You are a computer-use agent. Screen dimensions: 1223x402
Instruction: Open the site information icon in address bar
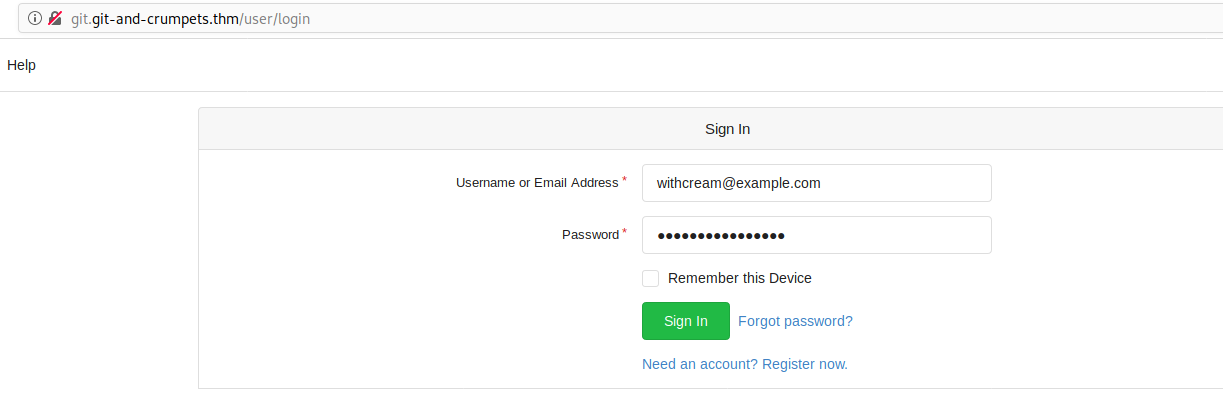35,18
